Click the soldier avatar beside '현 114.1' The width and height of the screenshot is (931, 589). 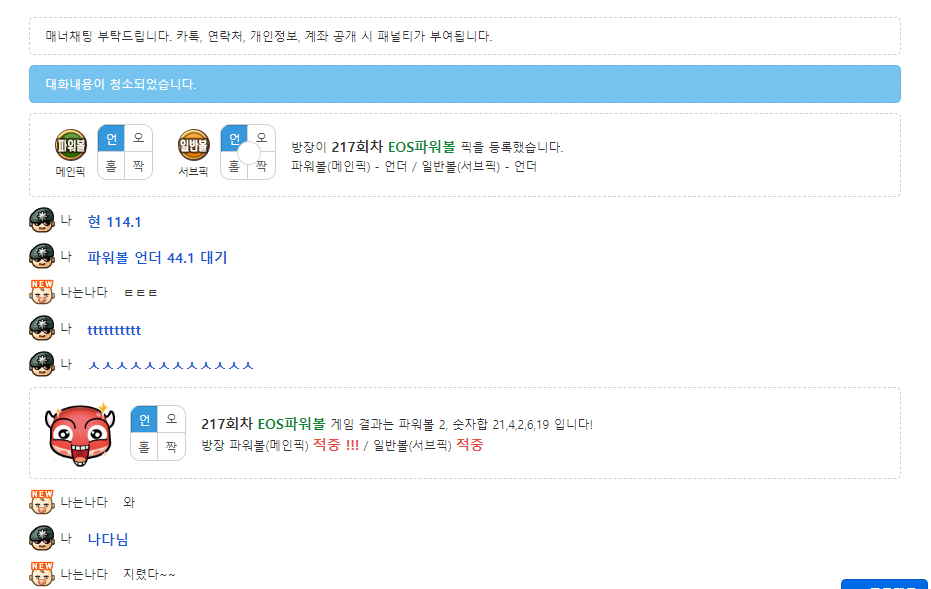tap(42, 220)
